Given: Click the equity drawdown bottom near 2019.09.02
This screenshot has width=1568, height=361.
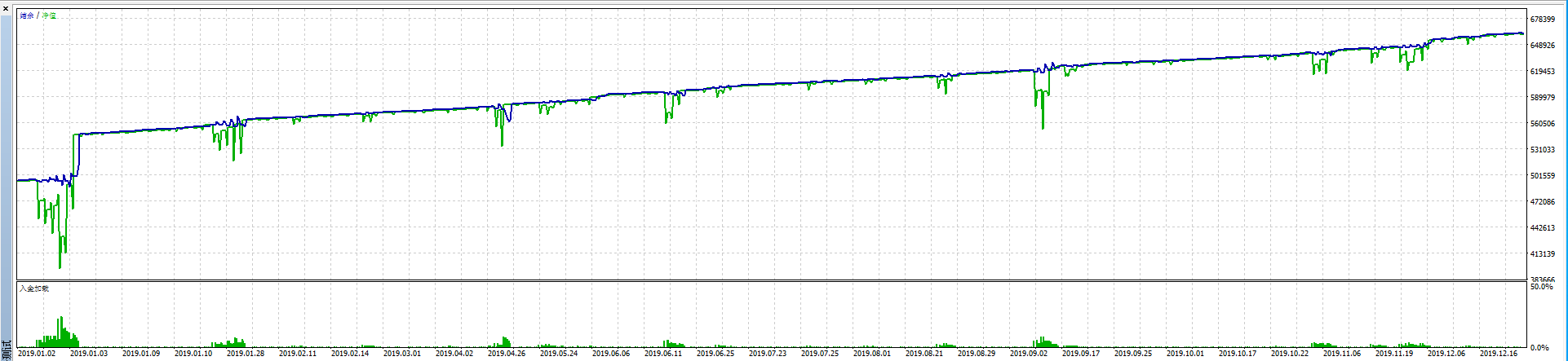Looking at the screenshot, I should coord(1043,127).
